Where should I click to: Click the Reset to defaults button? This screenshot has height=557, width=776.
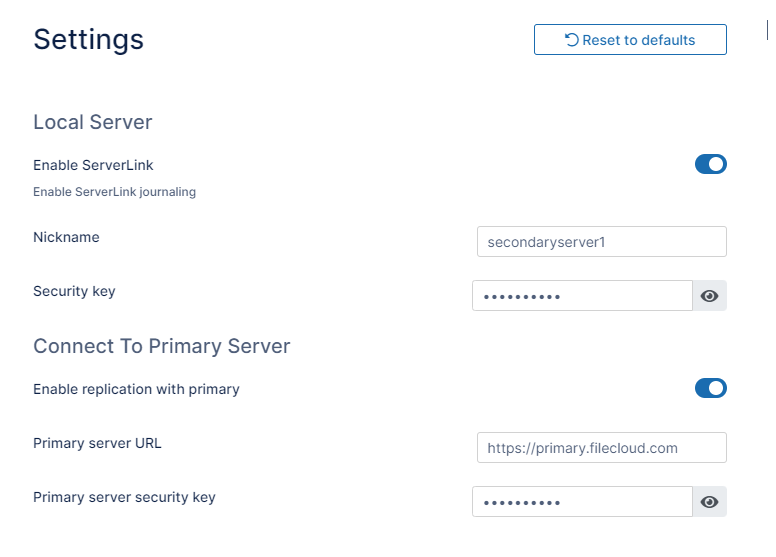pyautogui.click(x=630, y=40)
